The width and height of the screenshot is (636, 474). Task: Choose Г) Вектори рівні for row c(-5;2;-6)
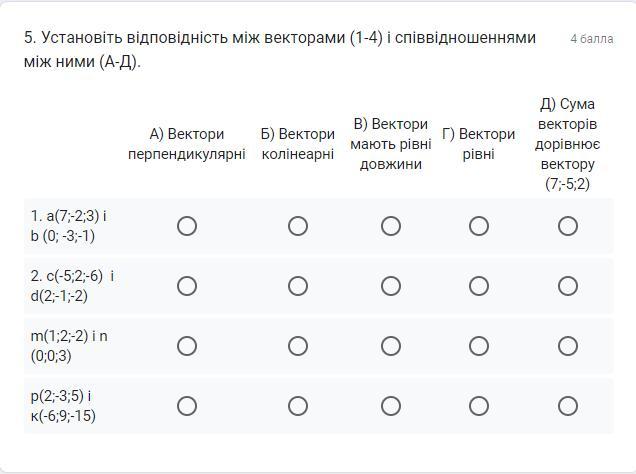pos(479,286)
